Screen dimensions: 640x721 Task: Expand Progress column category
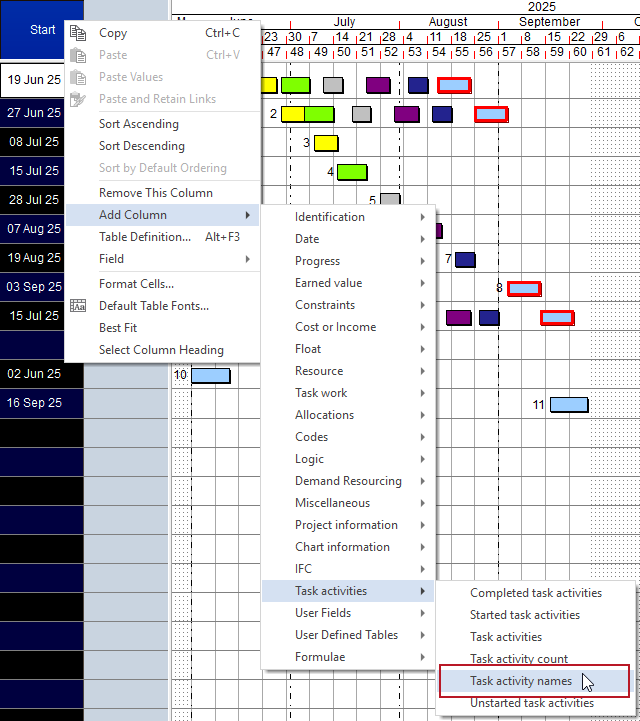click(348, 261)
